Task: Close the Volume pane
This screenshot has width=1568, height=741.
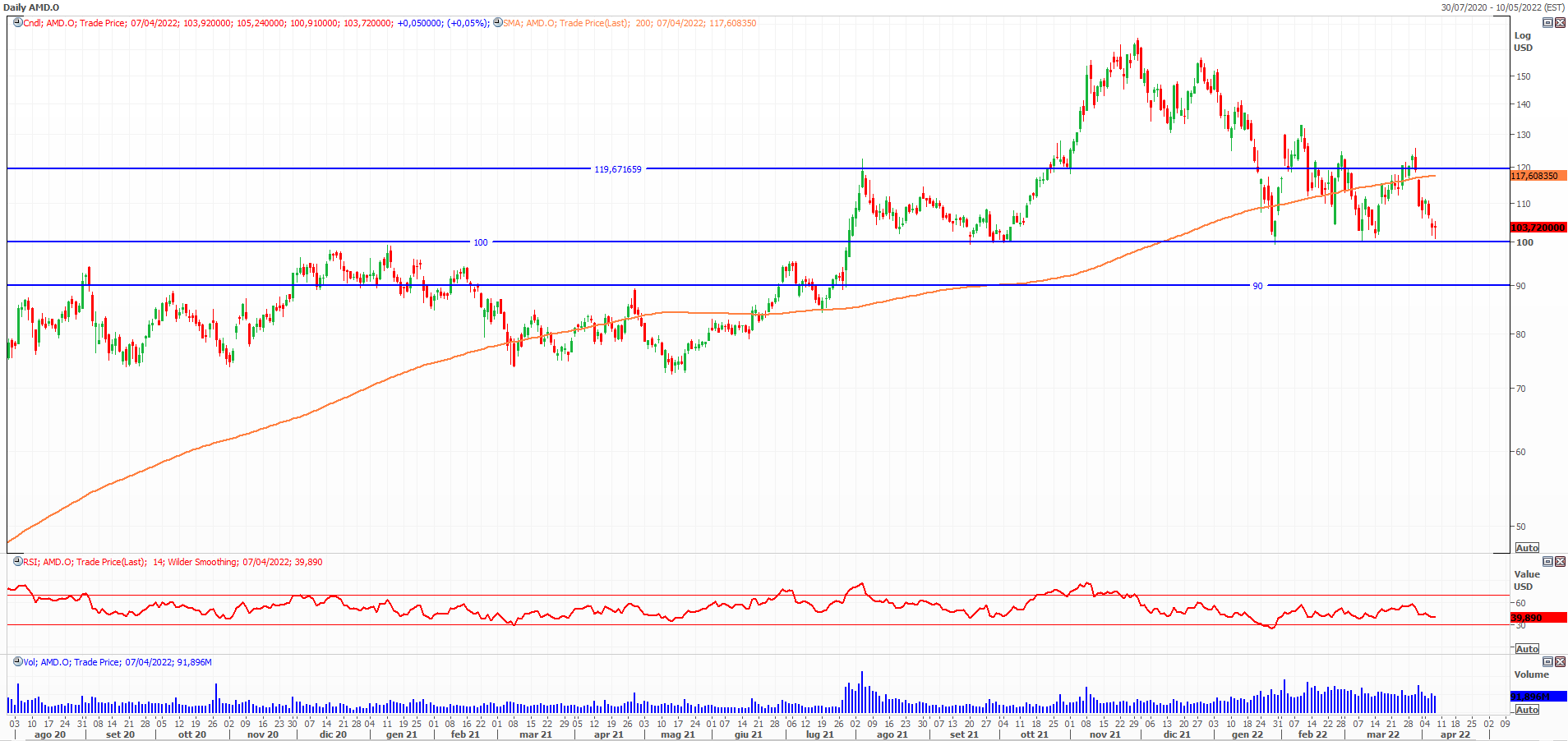Action: point(1560,662)
